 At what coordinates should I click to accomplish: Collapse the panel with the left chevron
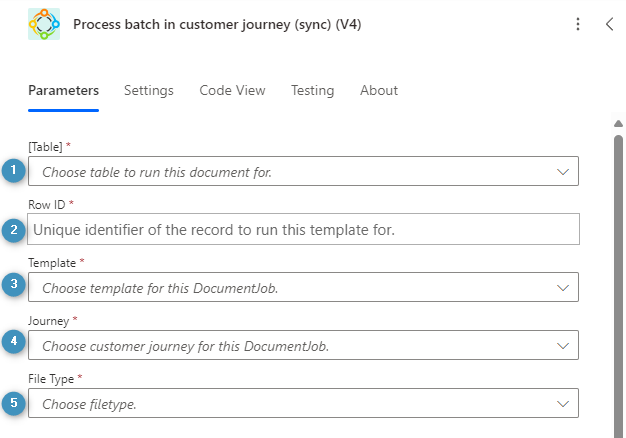click(x=609, y=24)
